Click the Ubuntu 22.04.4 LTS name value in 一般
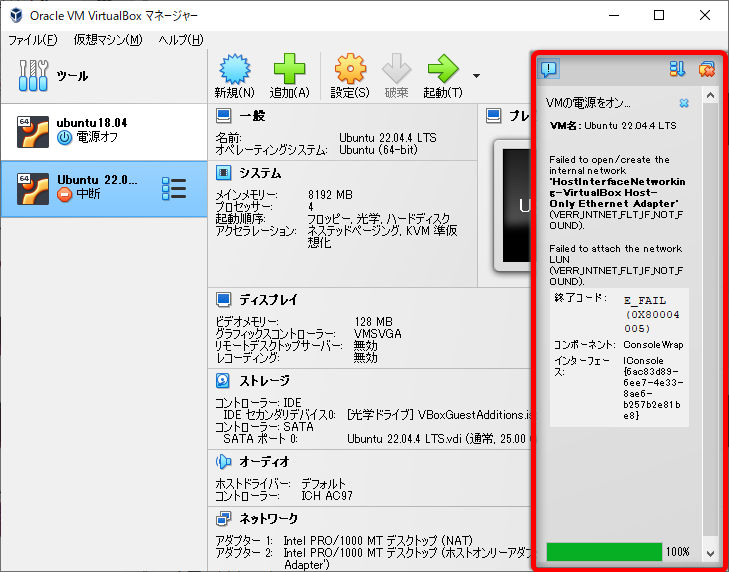The height and width of the screenshot is (572, 729). (x=388, y=138)
